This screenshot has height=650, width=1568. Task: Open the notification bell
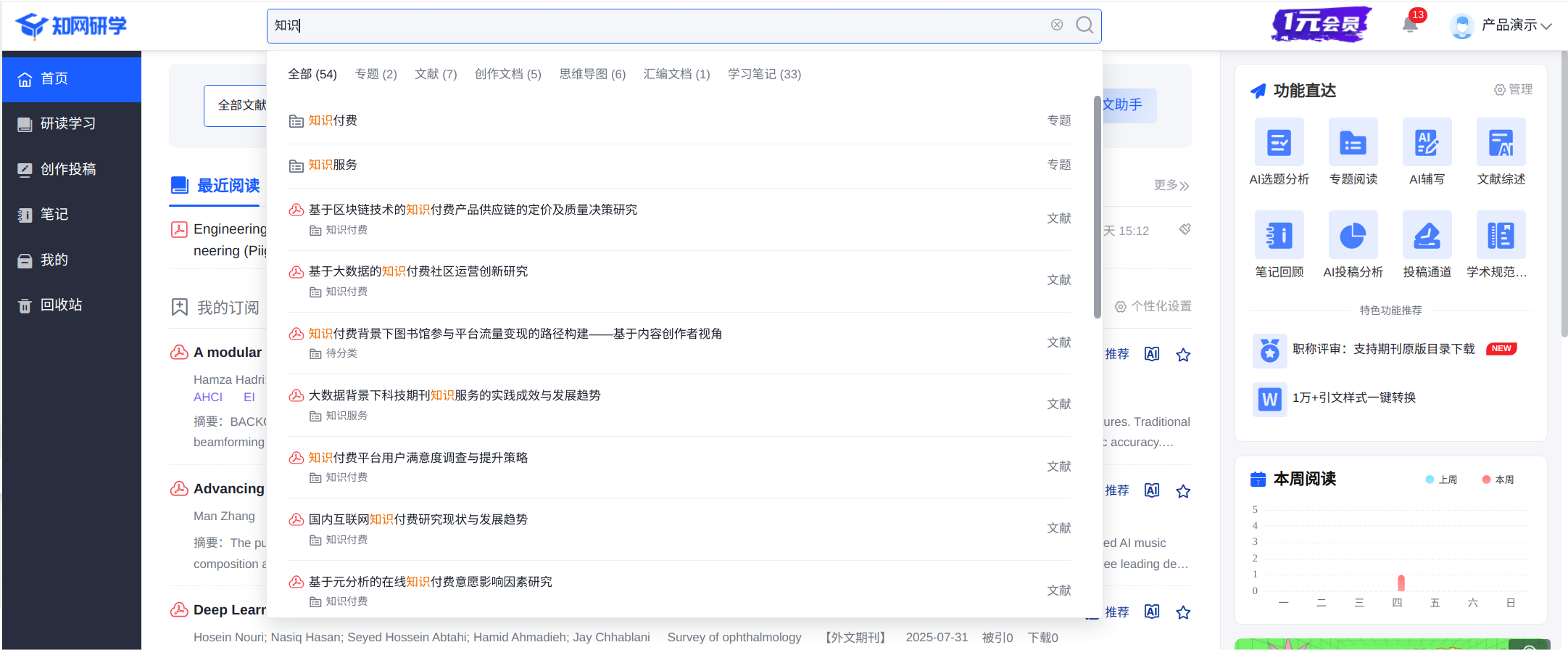pos(1410,25)
